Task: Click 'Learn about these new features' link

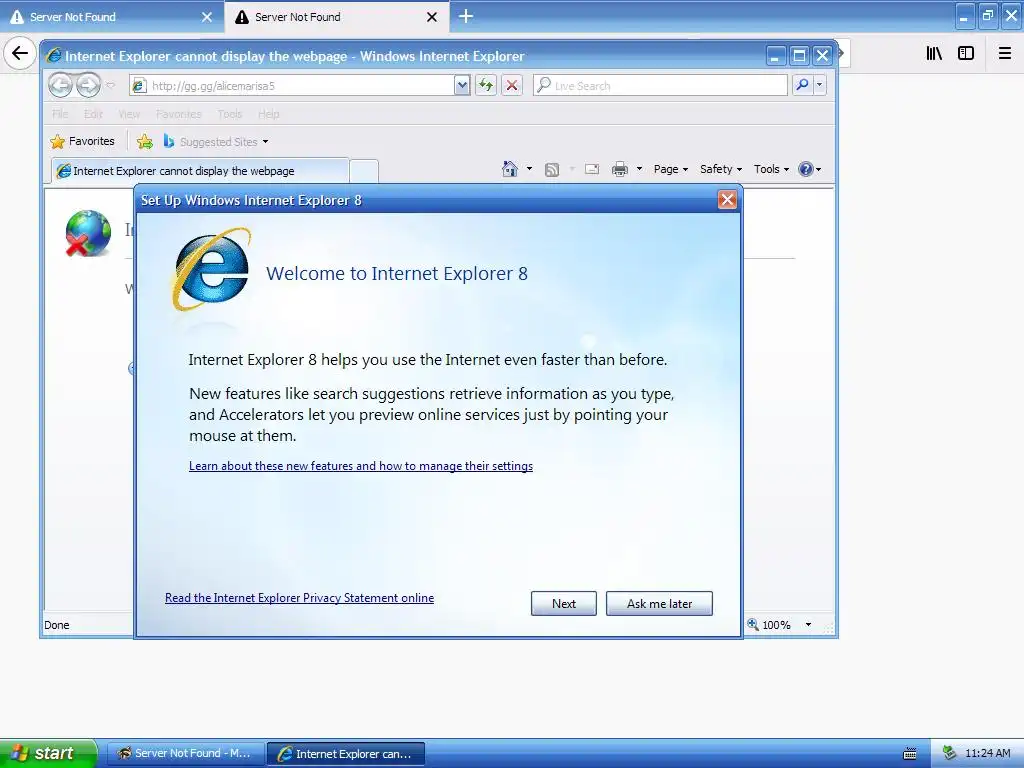Action: tap(361, 466)
